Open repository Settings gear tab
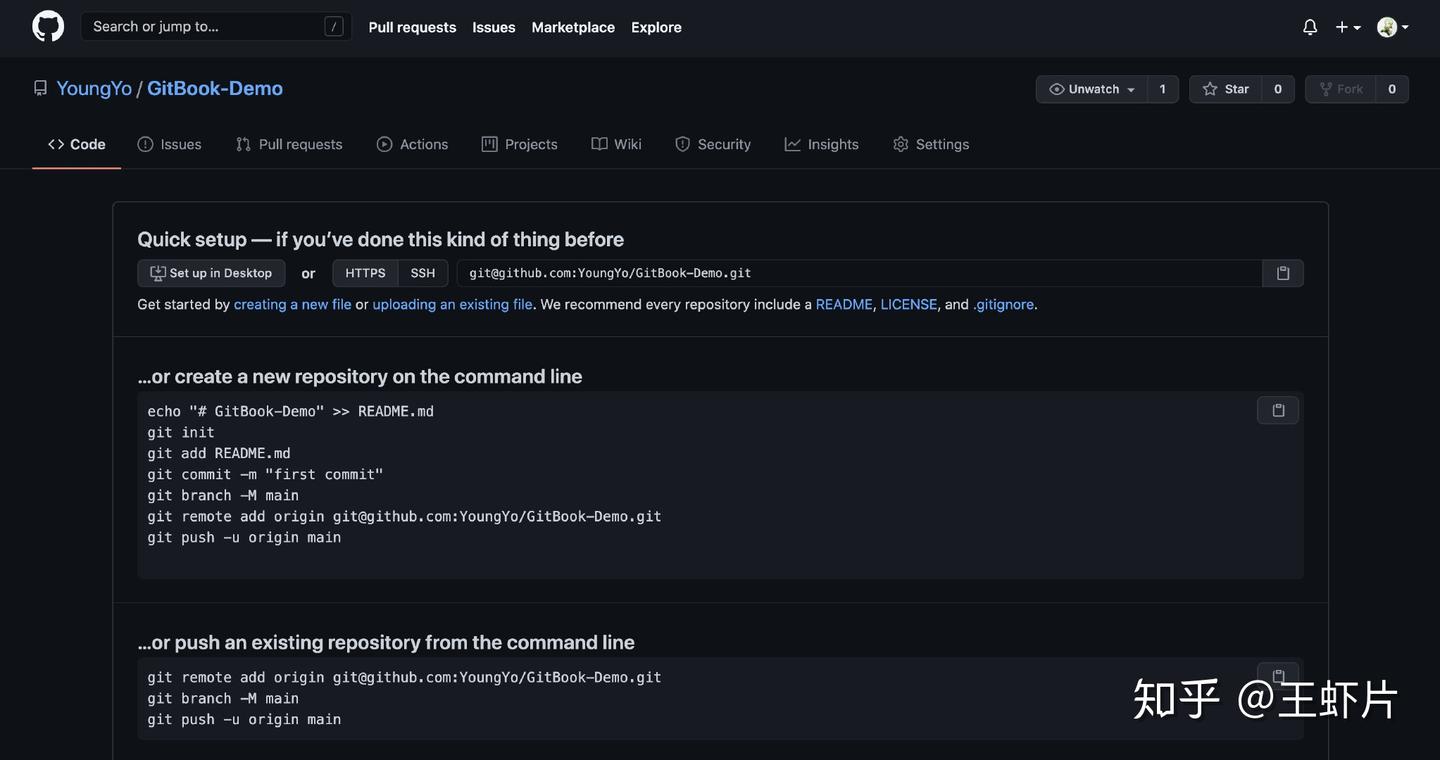This screenshot has height=760, width=1440. click(931, 144)
